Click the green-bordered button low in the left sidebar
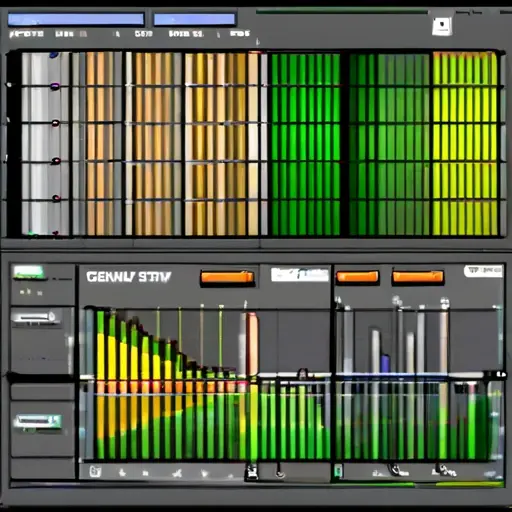This screenshot has width=512, height=512. coord(39,422)
